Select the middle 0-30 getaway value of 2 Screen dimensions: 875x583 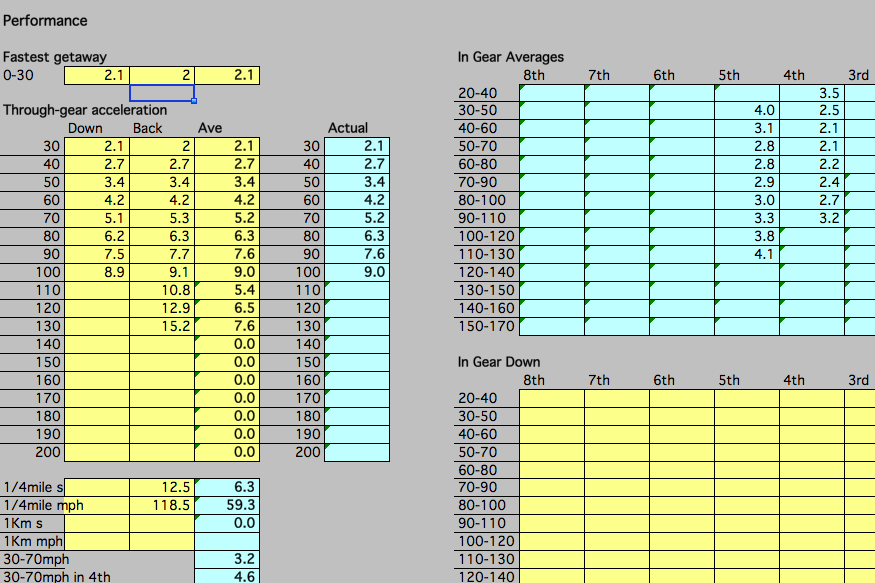coord(162,75)
